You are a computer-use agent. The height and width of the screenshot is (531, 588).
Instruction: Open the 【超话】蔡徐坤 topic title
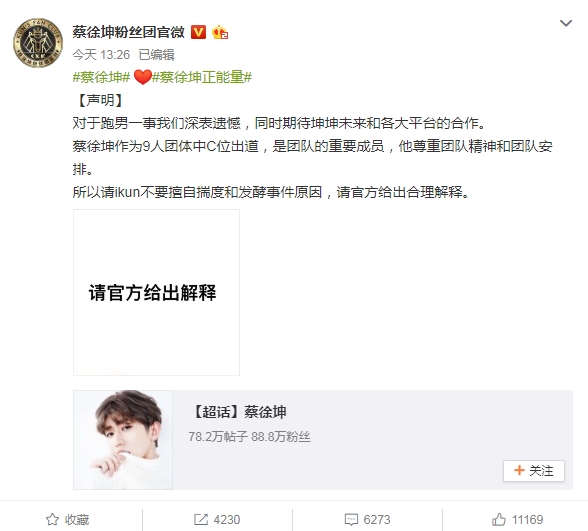pyautogui.click(x=239, y=412)
